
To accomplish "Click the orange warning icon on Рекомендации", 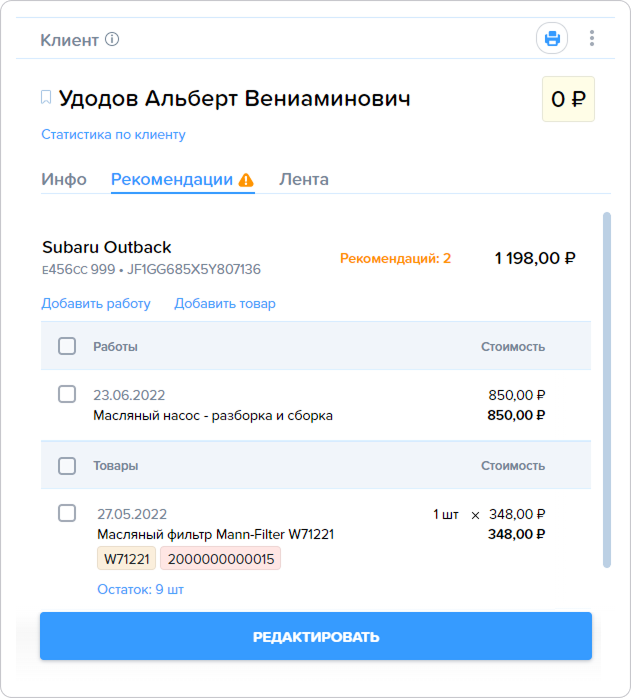I will pos(246,180).
